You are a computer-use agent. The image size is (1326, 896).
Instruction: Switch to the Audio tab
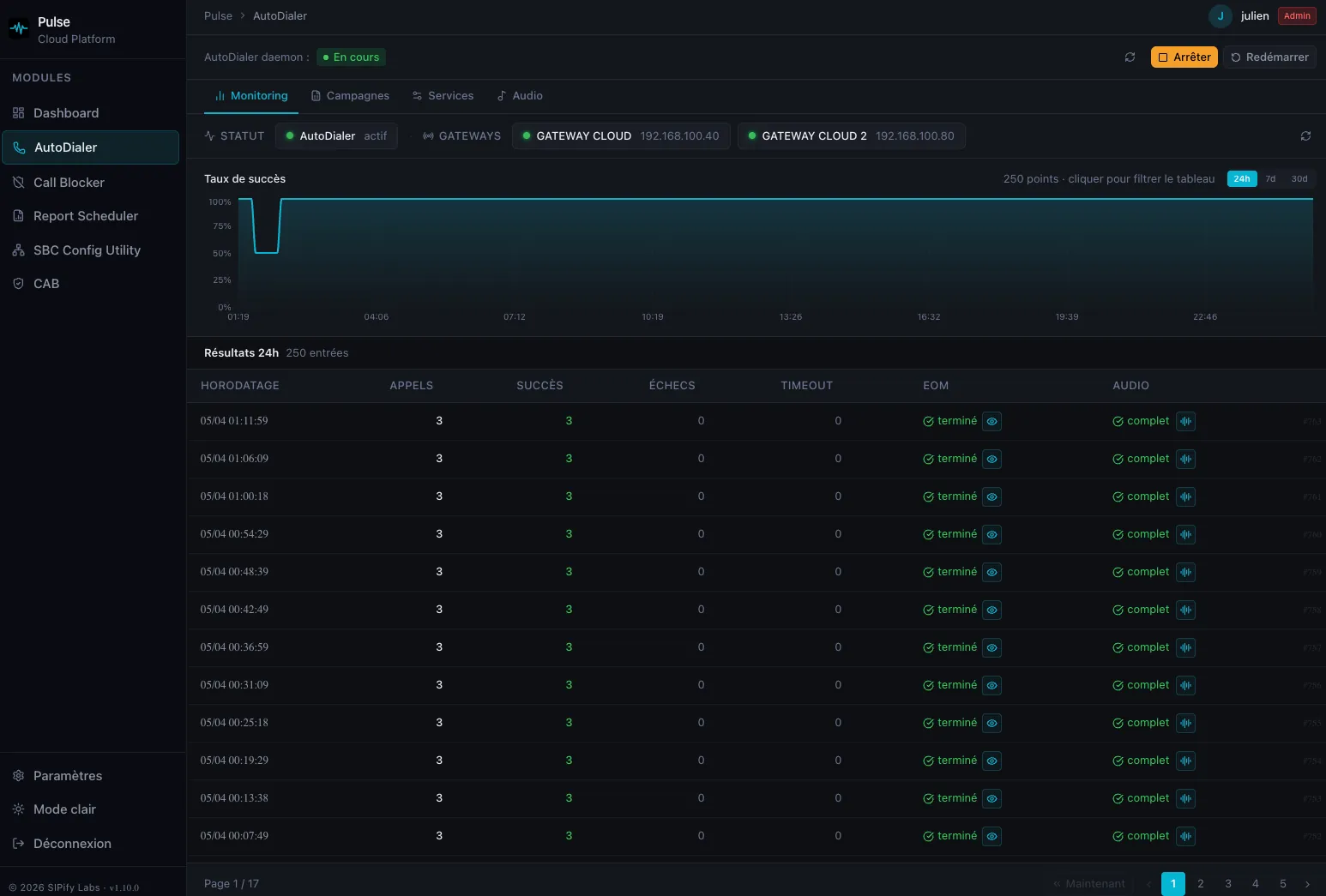(520, 96)
